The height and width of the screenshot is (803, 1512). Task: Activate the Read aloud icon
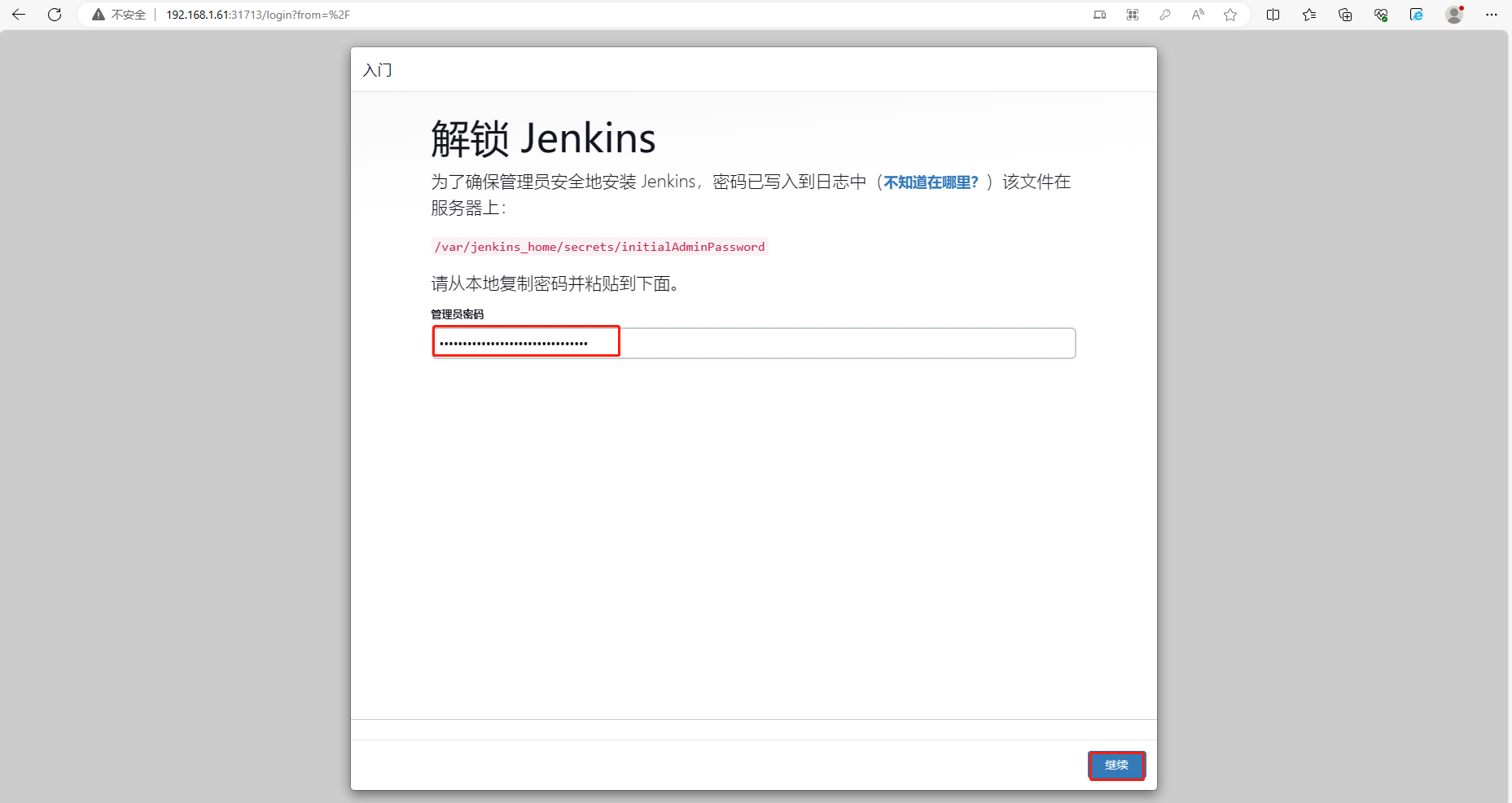[x=1198, y=15]
